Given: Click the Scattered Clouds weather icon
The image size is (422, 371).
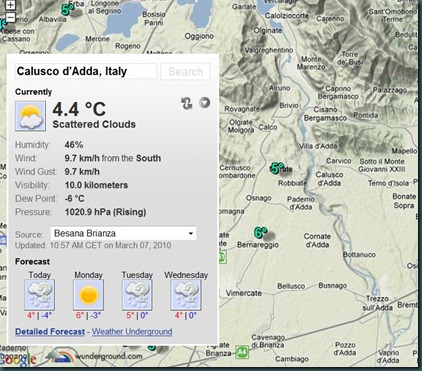Looking at the screenshot, I should [x=30, y=116].
